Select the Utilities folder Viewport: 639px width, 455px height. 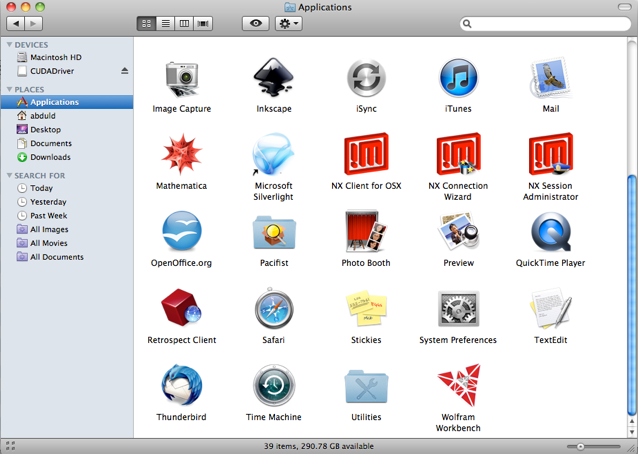coord(366,387)
